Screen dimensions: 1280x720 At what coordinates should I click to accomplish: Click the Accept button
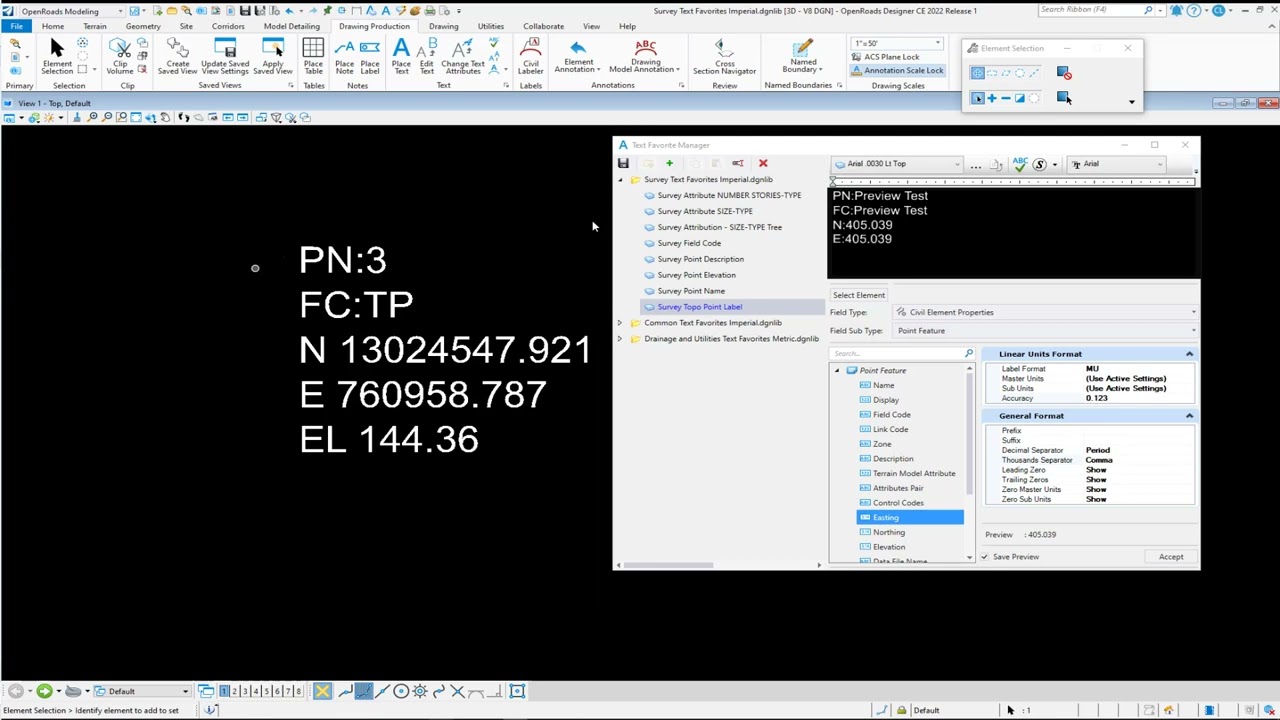click(1171, 557)
